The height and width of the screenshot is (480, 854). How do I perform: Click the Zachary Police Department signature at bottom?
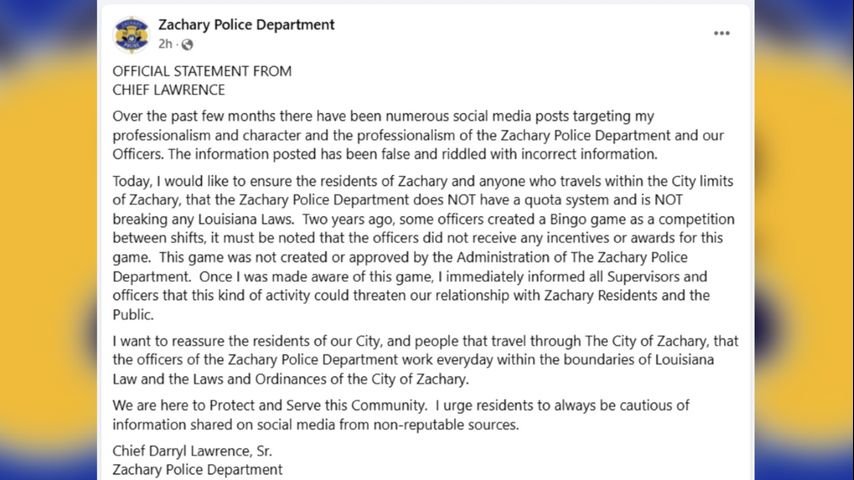pyautogui.click(x=197, y=469)
